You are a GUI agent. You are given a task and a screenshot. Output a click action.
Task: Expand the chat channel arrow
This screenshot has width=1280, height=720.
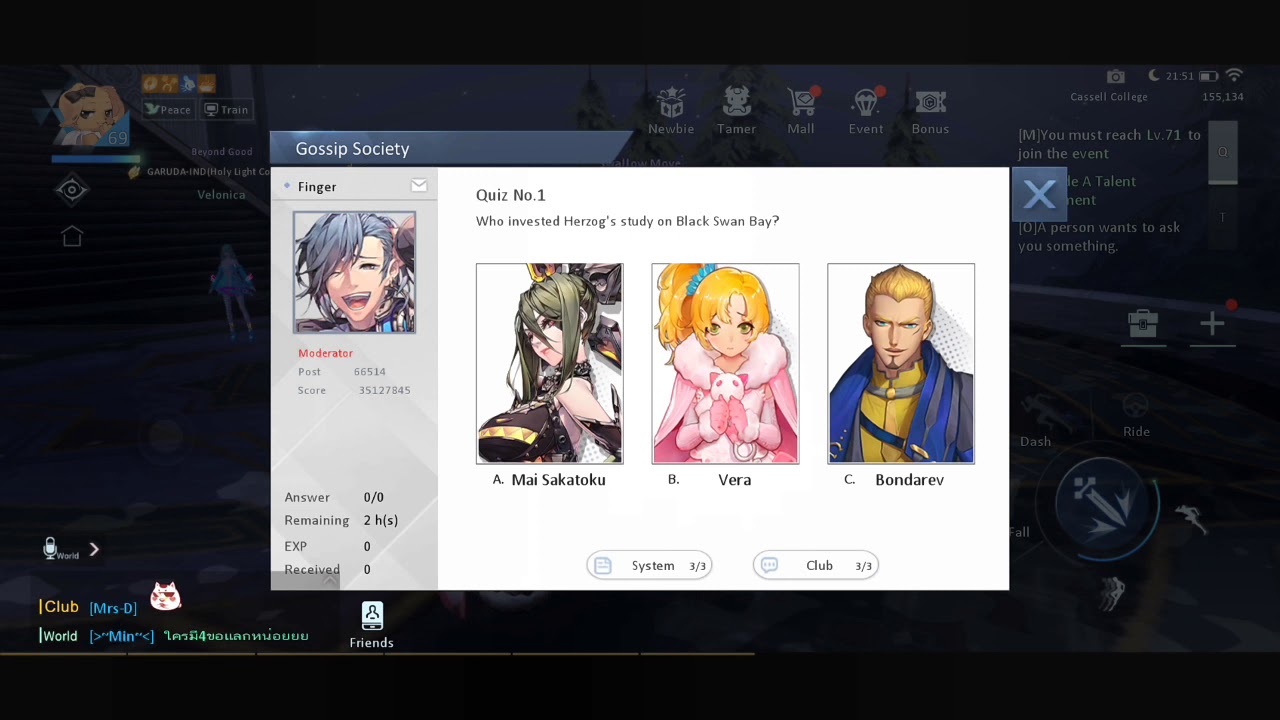click(94, 549)
